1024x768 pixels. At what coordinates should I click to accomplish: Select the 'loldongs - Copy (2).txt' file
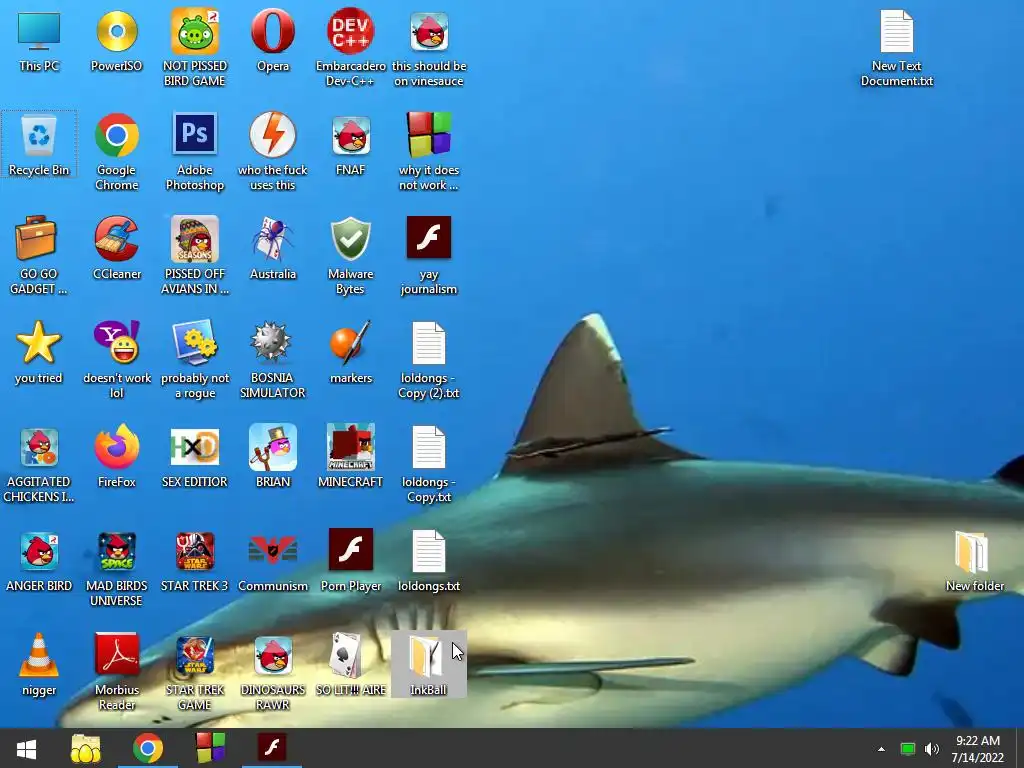(429, 359)
